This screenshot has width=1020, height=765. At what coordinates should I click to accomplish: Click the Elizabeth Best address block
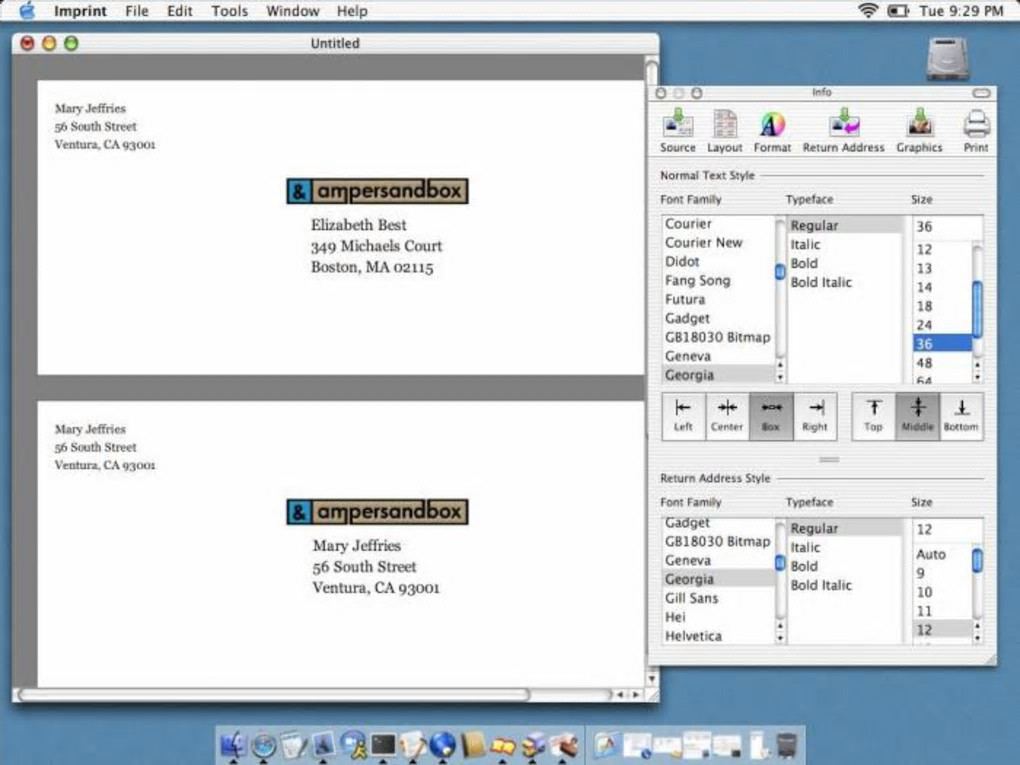point(376,246)
